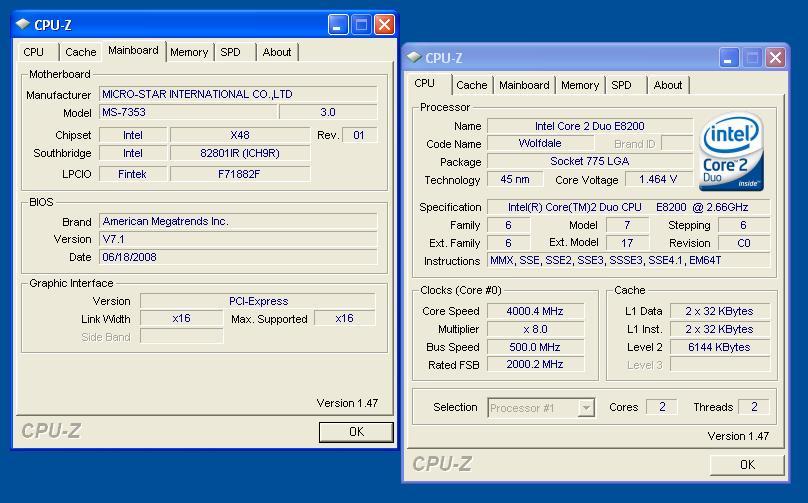Click the 82801IR (ICH9R) southbridge value
This screenshot has height=503, width=808.
[240, 153]
